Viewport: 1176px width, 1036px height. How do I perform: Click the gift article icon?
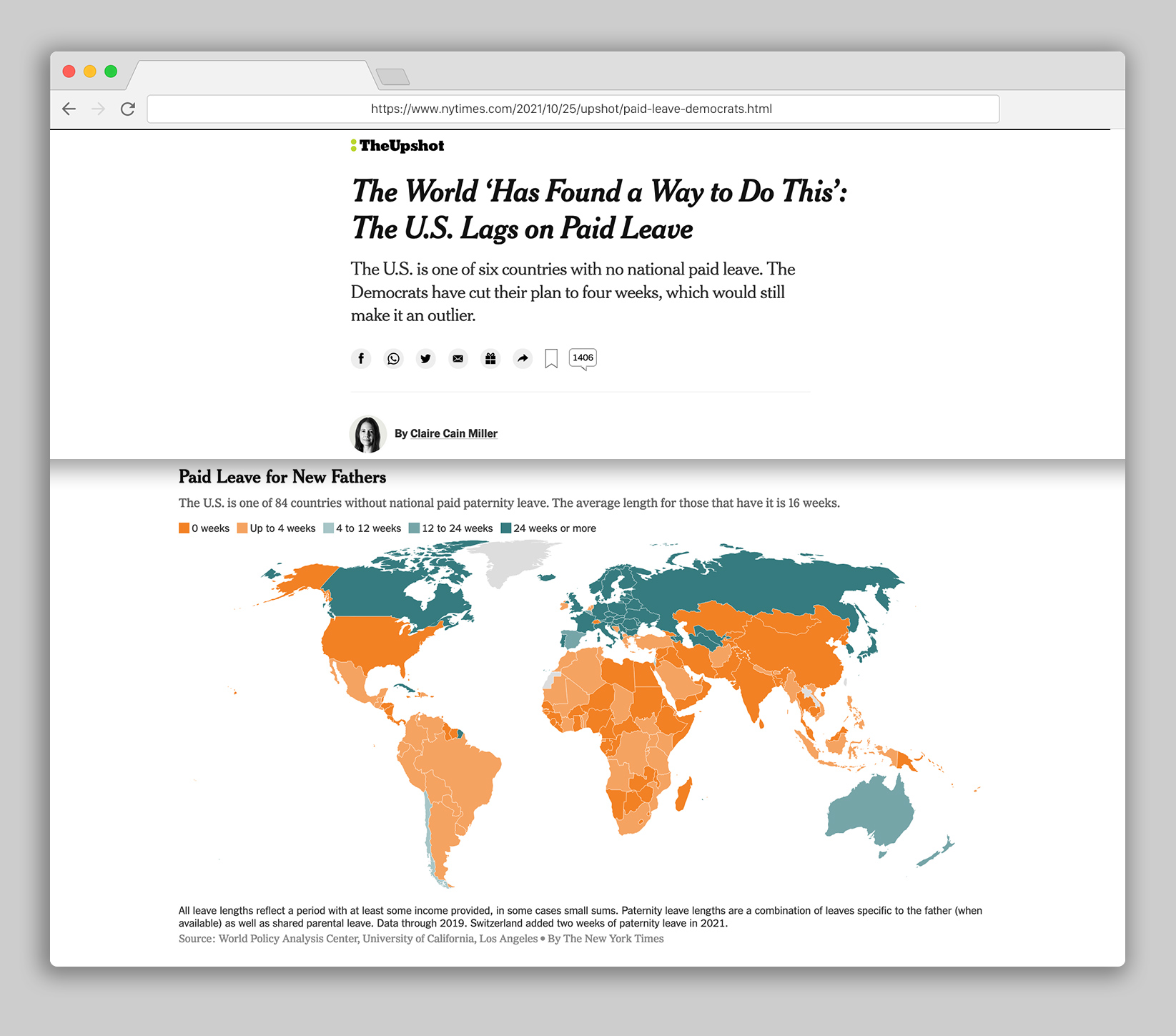[x=490, y=358]
